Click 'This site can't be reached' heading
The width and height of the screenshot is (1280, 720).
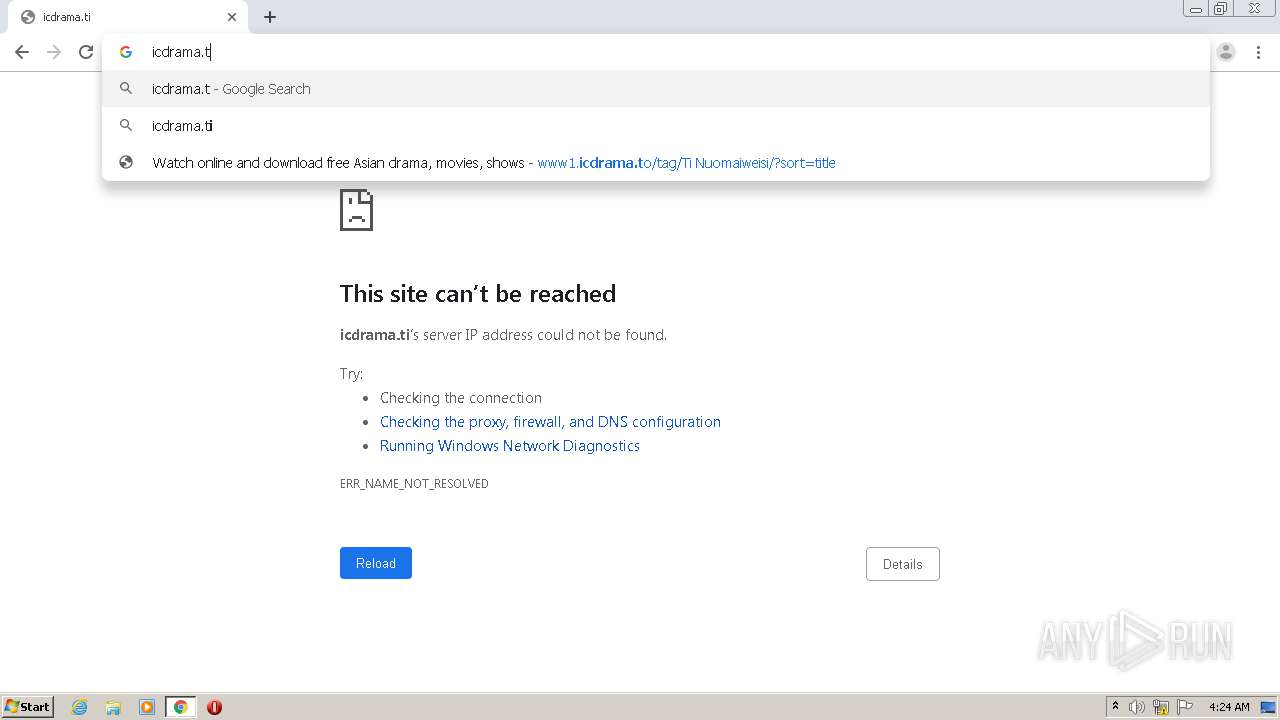(x=478, y=294)
